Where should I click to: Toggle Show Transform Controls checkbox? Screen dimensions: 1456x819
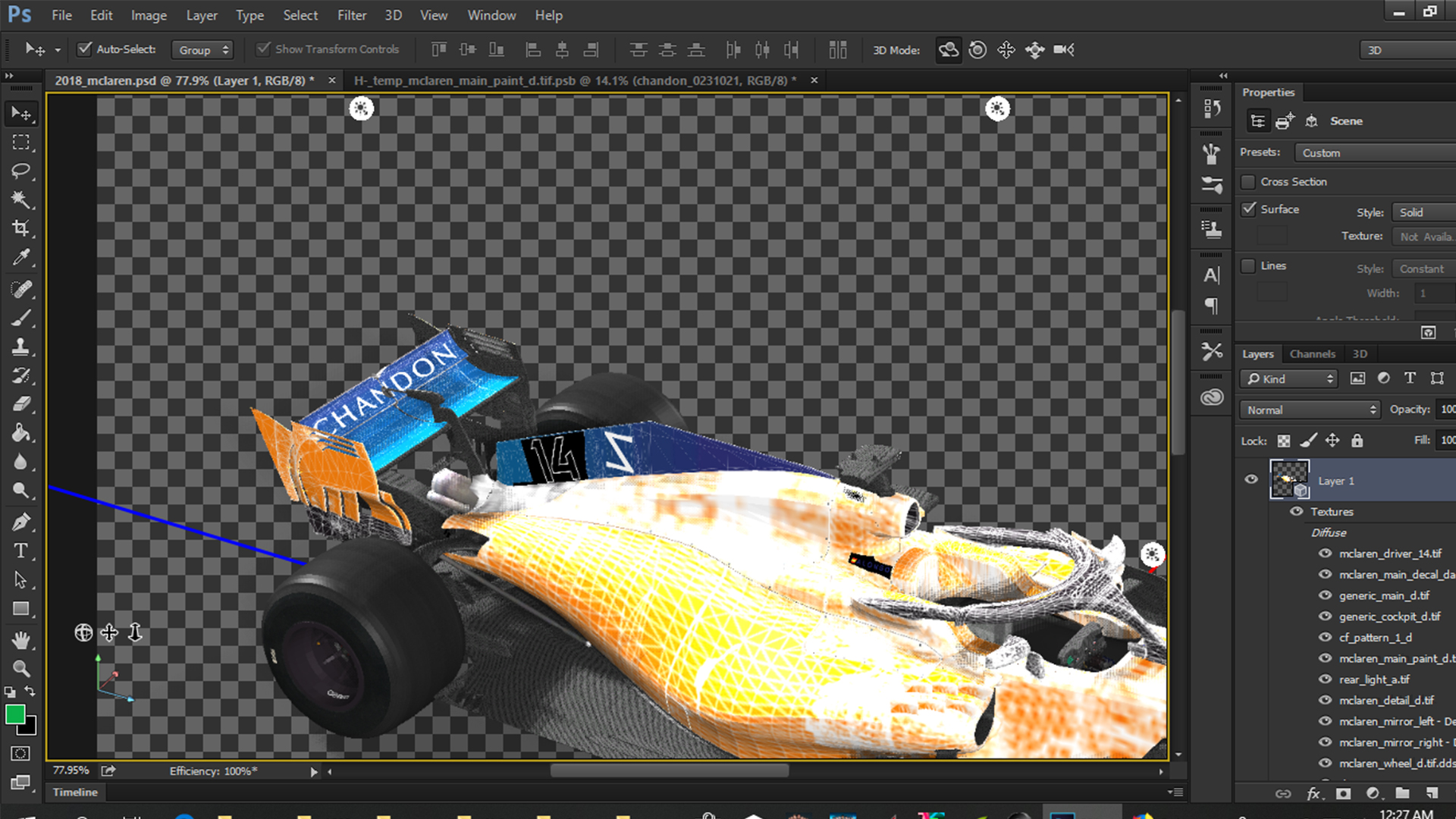click(263, 49)
